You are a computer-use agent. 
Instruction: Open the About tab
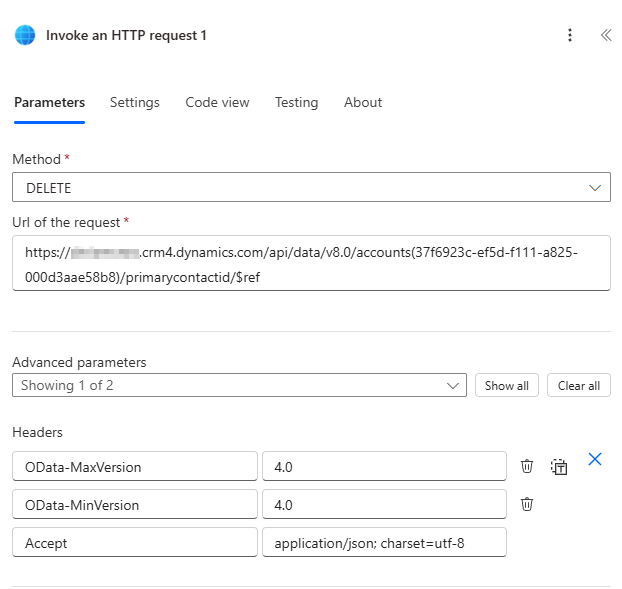pyautogui.click(x=363, y=102)
